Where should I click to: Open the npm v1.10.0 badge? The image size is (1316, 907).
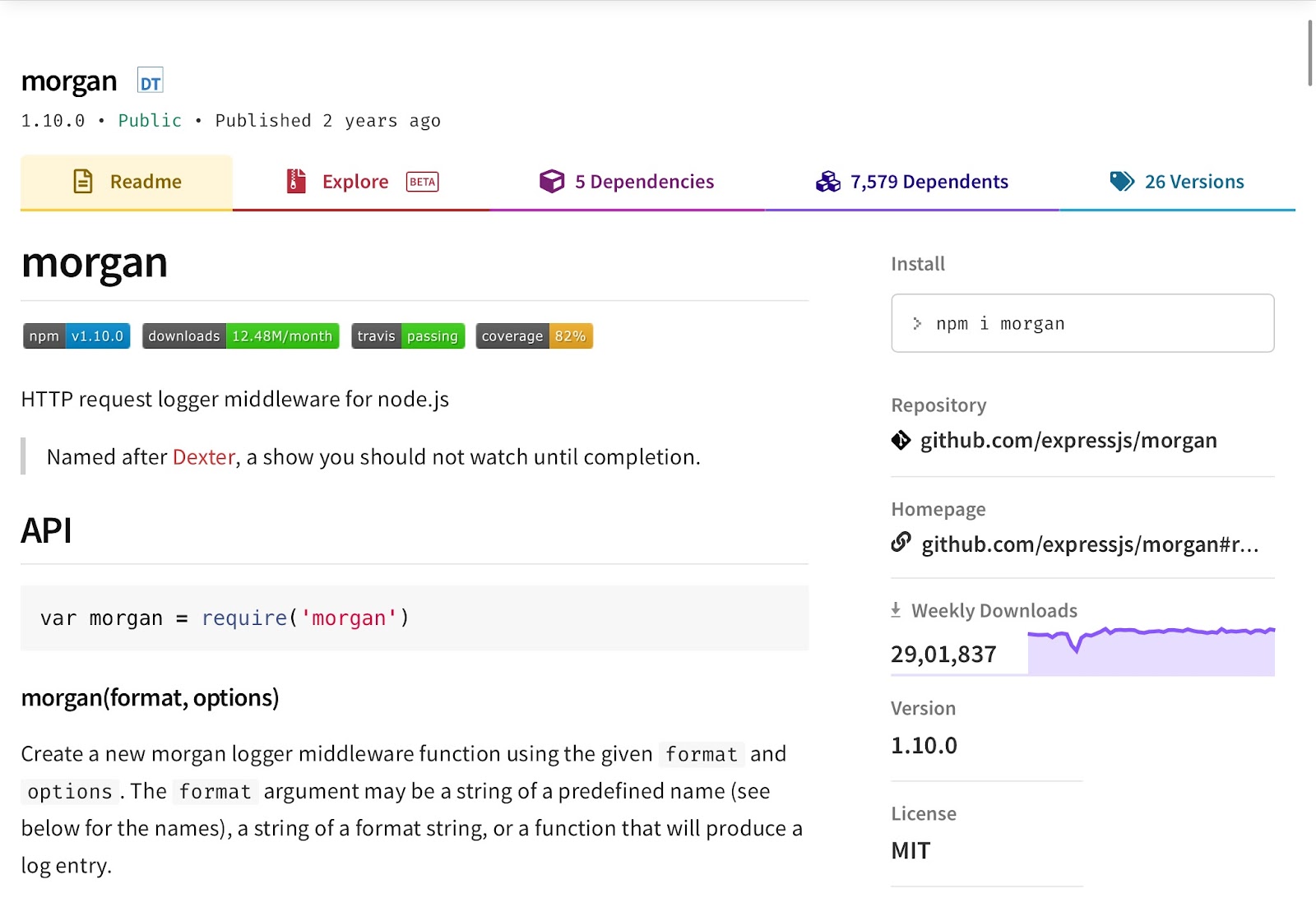76,336
